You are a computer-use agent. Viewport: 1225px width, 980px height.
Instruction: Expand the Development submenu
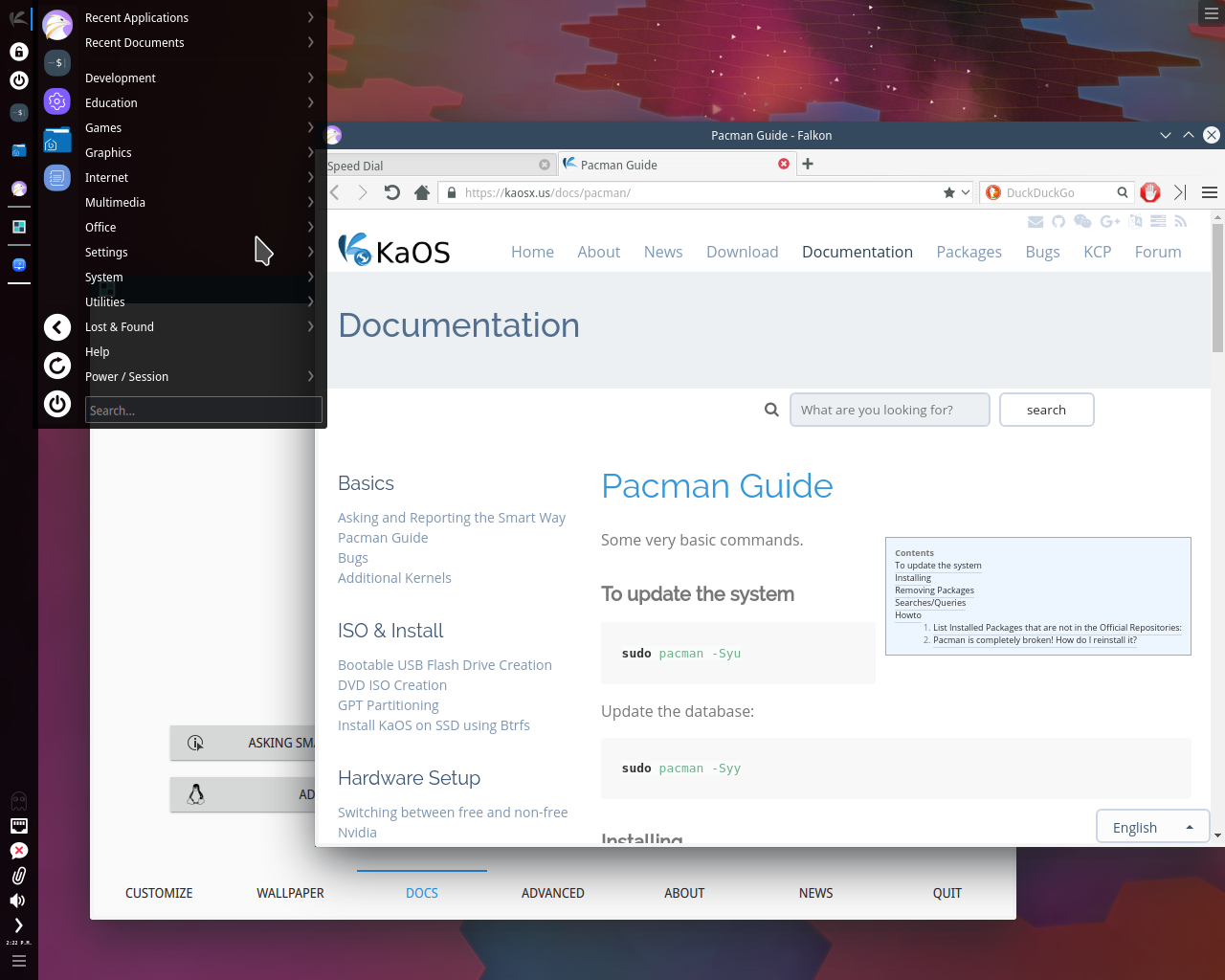coord(200,78)
